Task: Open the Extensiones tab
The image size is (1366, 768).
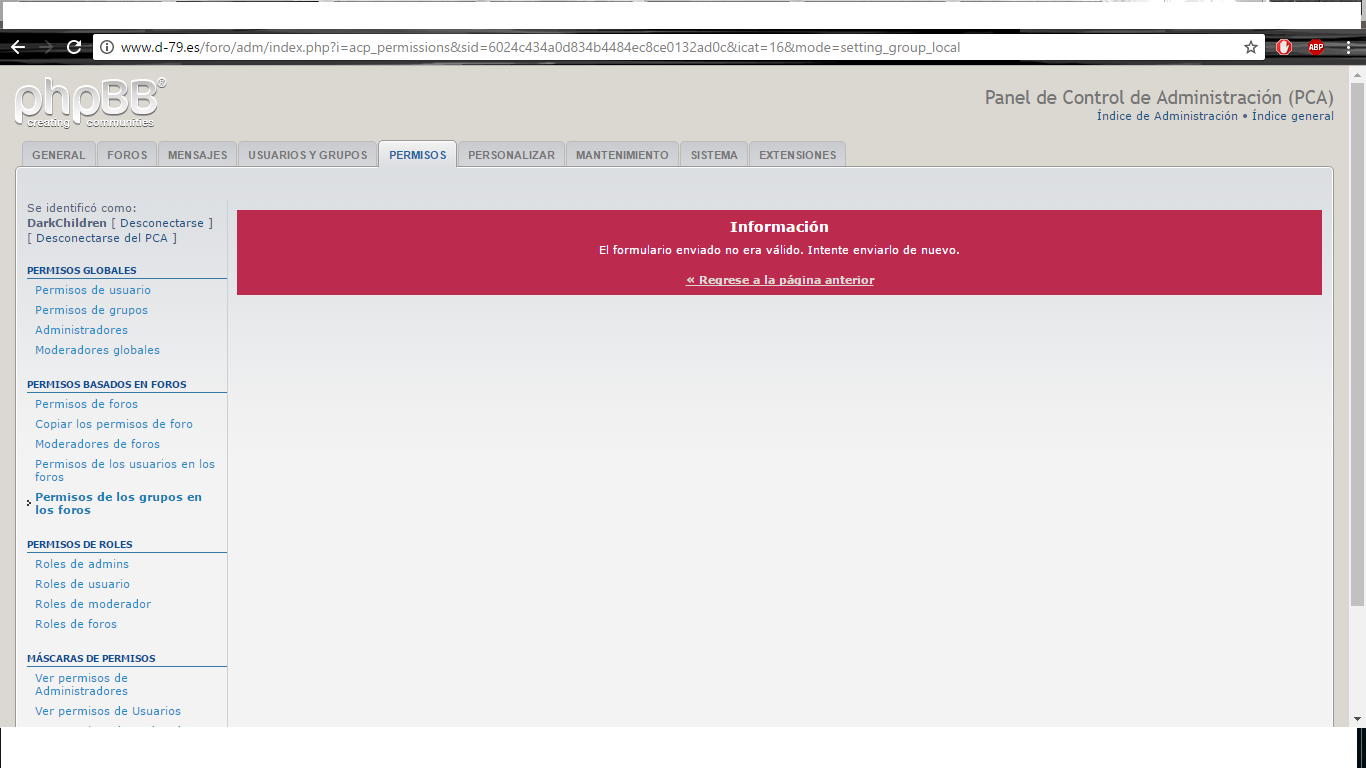Action: click(797, 155)
